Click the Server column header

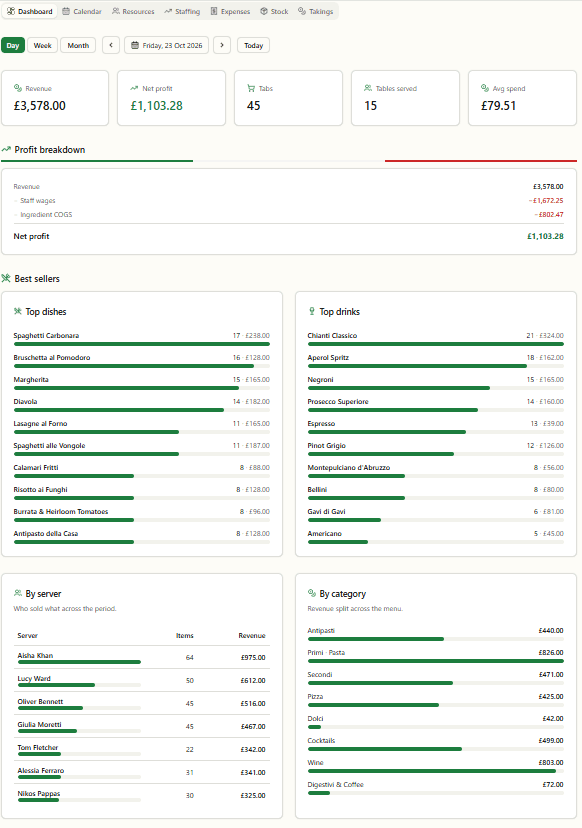tap(27, 635)
